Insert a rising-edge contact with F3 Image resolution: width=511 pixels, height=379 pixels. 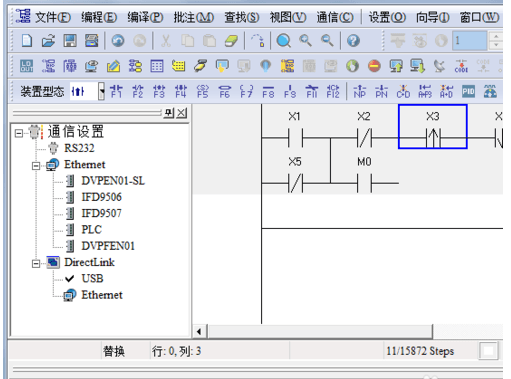tap(159, 91)
